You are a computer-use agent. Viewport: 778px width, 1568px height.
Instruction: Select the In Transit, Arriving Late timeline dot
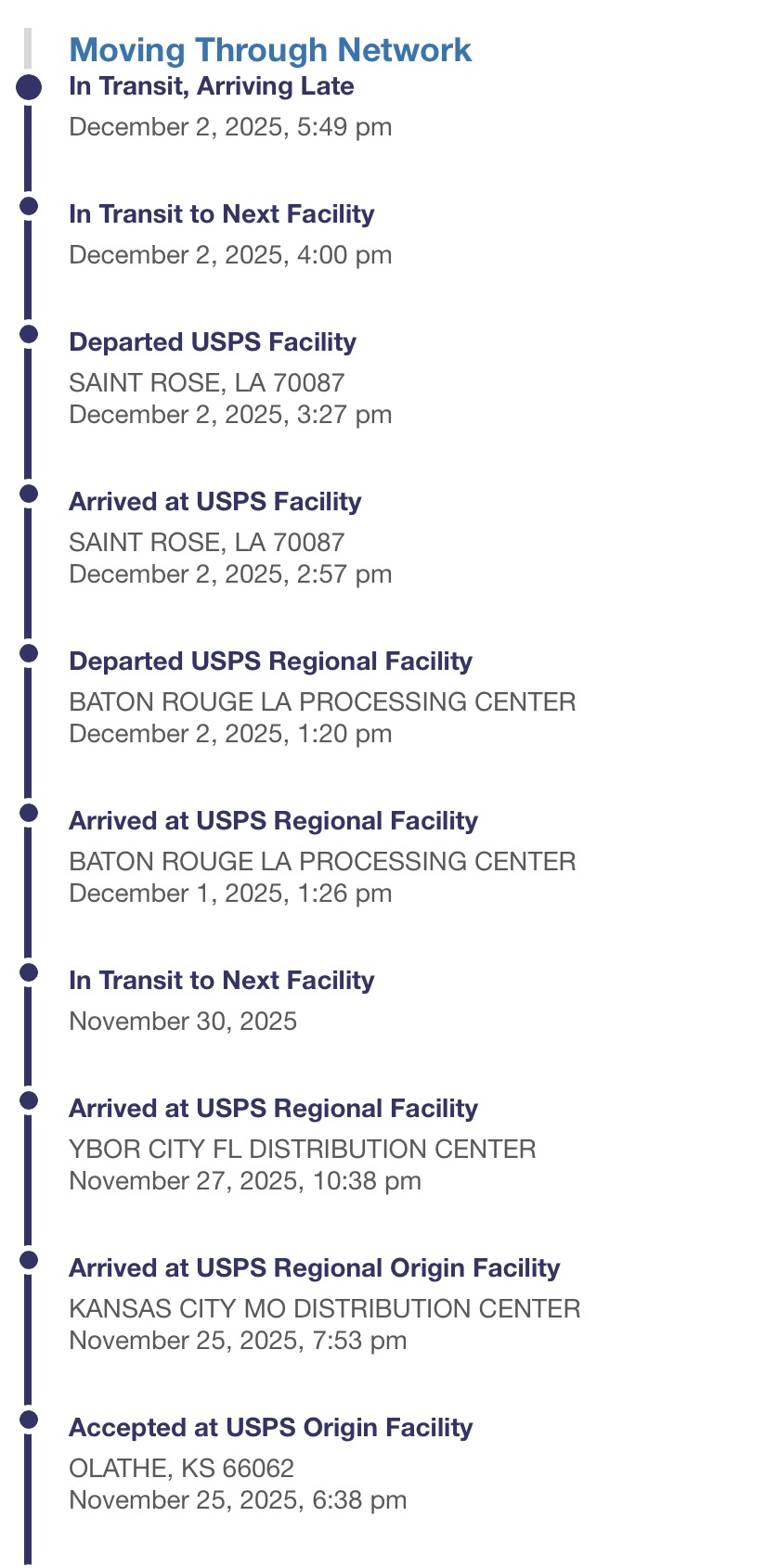click(29, 88)
